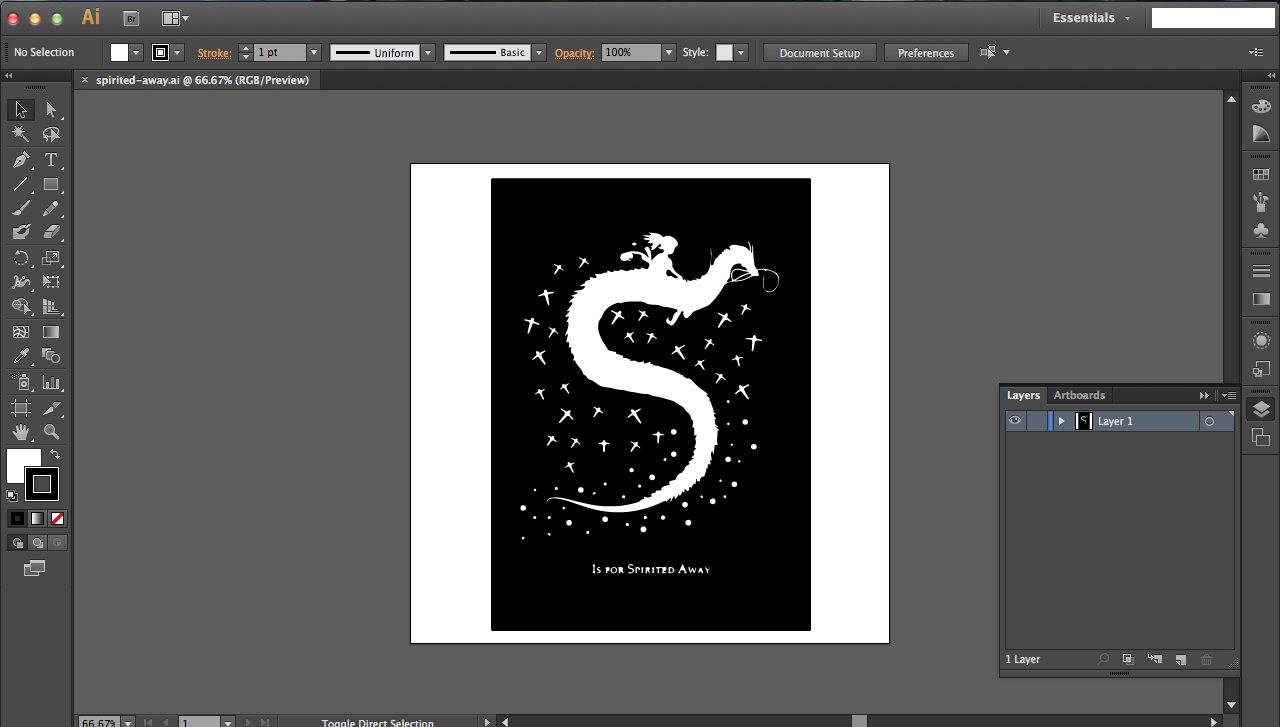Click Layer 1 target circle

coord(1209,421)
